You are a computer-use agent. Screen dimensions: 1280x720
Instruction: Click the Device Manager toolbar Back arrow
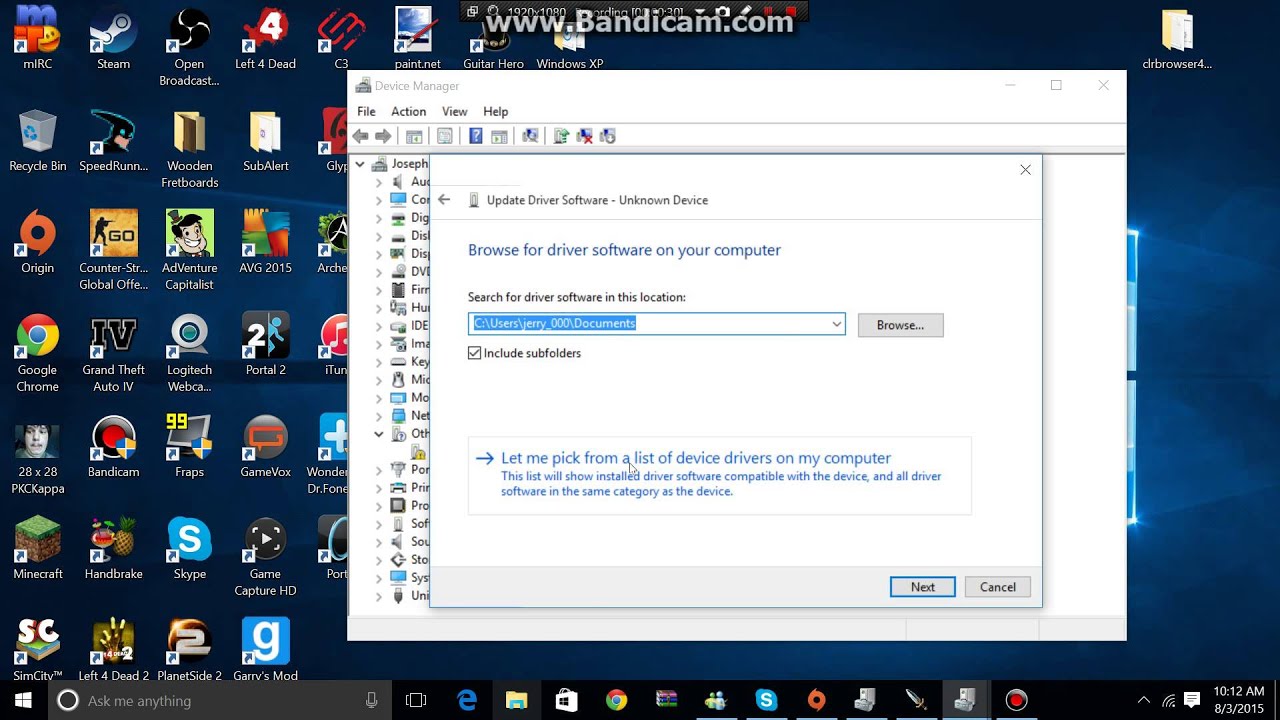point(360,136)
